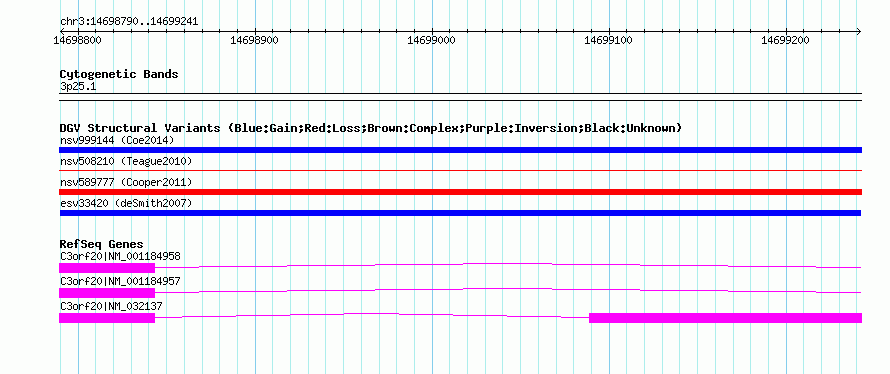The image size is (890, 374).
Task: Click ruler position 14699200
Action: point(786,41)
